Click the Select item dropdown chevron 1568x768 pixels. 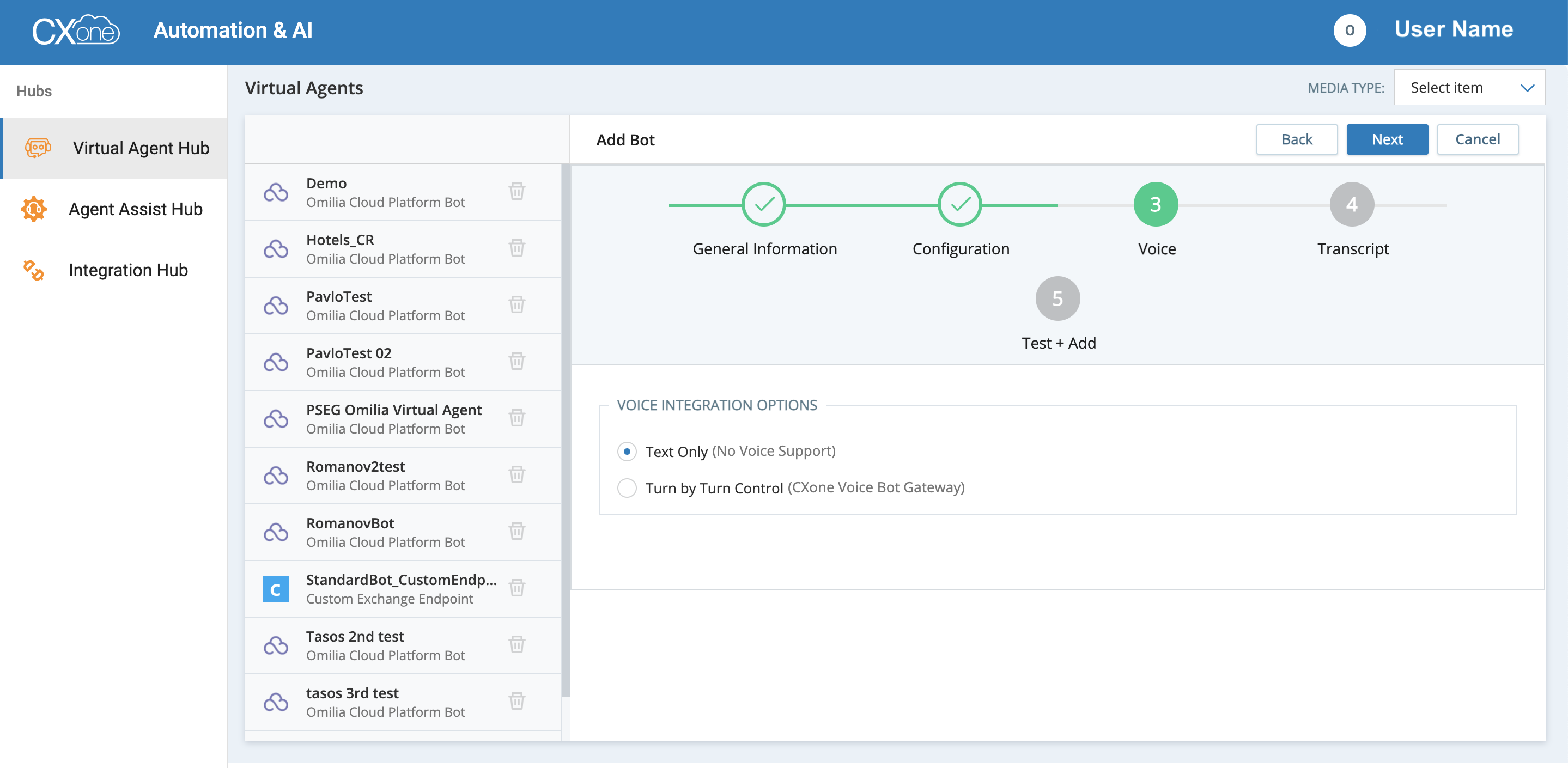coord(1527,88)
